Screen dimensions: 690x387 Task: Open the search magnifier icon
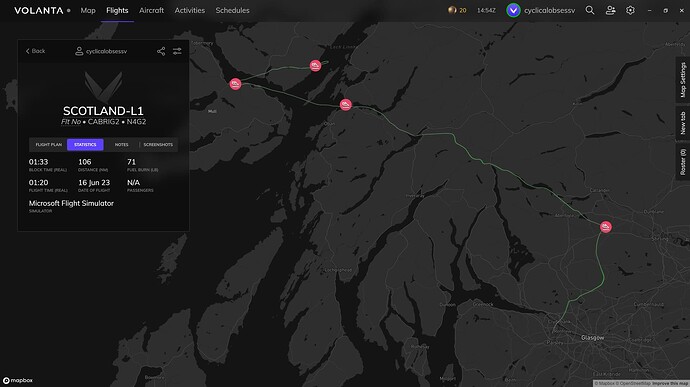click(590, 10)
